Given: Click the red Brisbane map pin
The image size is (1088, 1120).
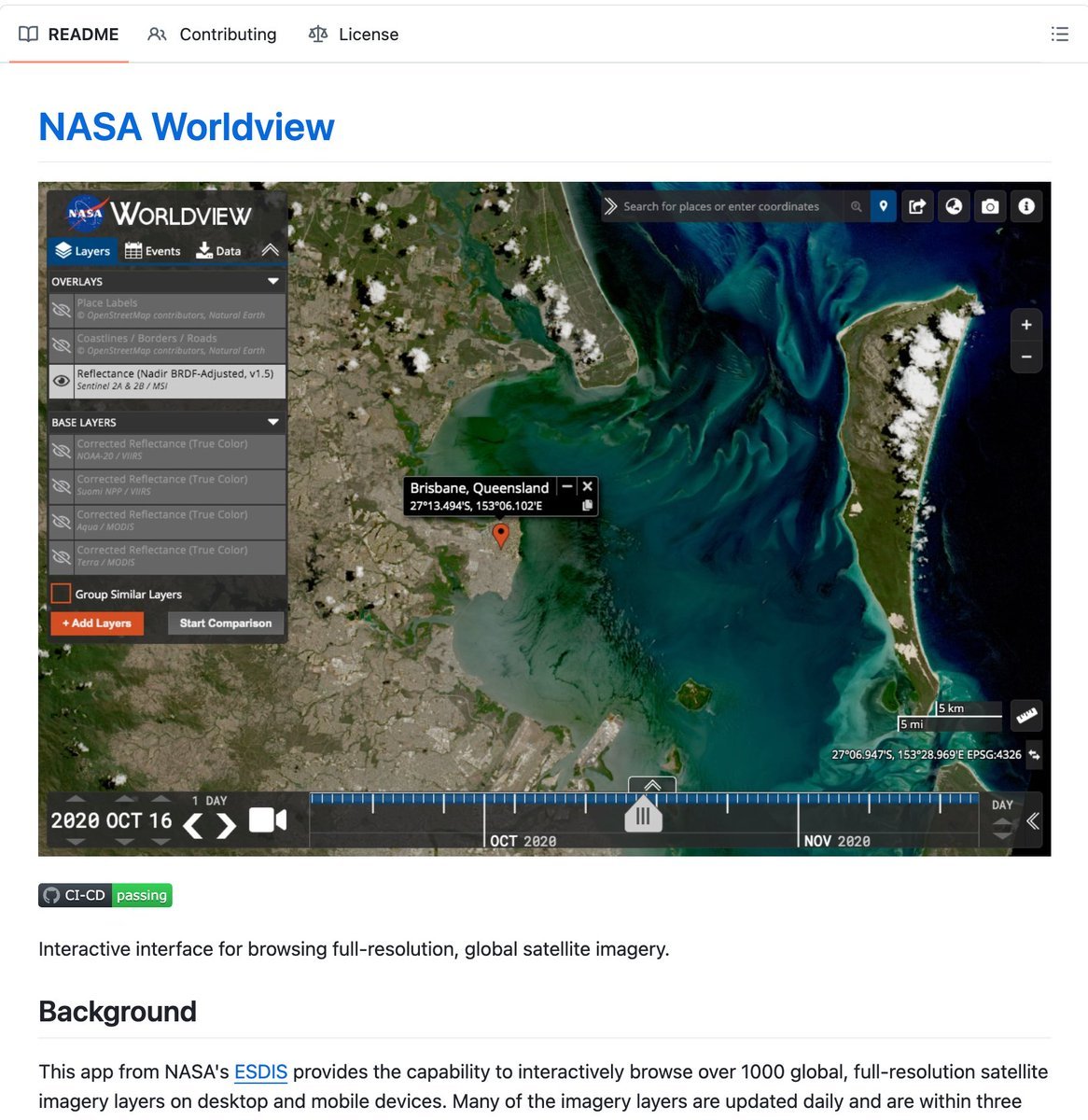Looking at the screenshot, I should click(500, 535).
